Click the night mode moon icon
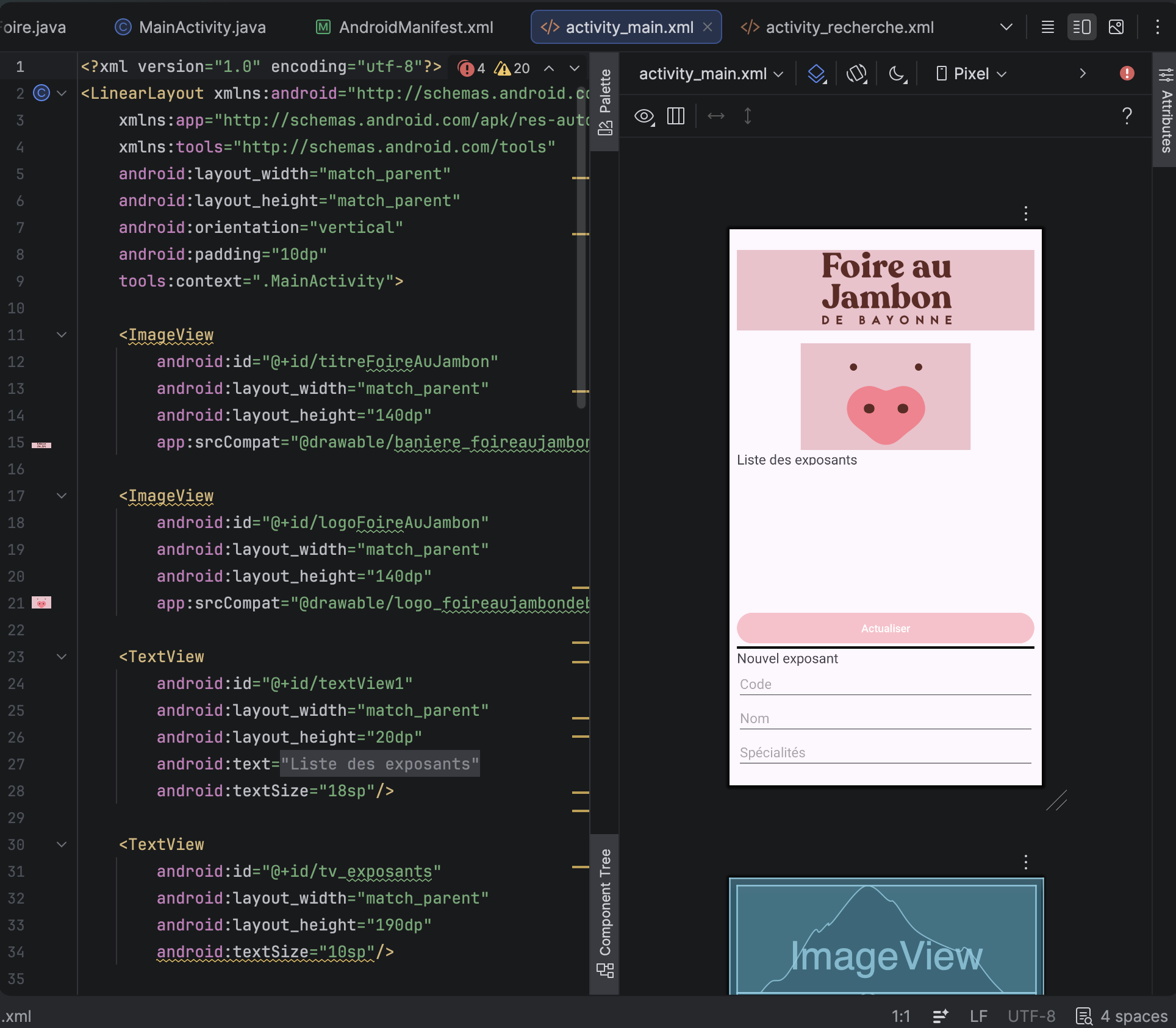This screenshot has height=1028, width=1176. [897, 74]
